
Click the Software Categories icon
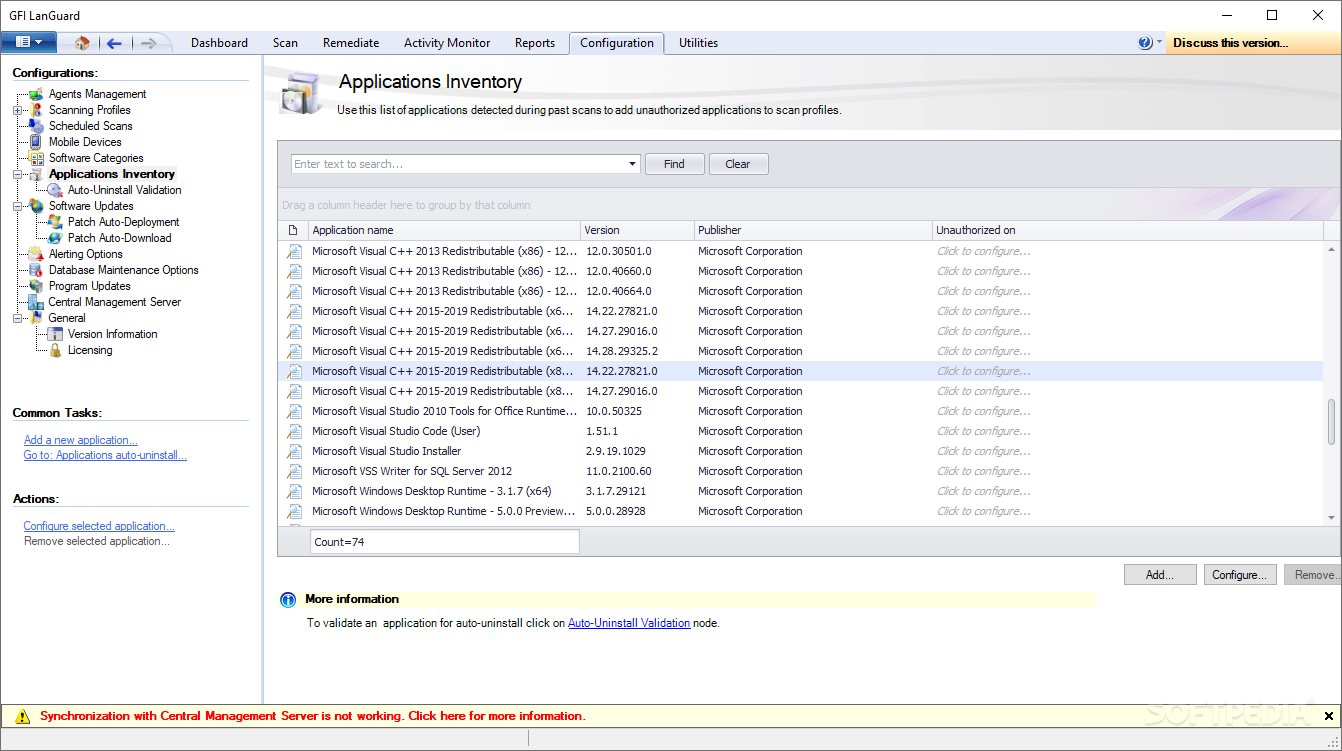point(36,158)
